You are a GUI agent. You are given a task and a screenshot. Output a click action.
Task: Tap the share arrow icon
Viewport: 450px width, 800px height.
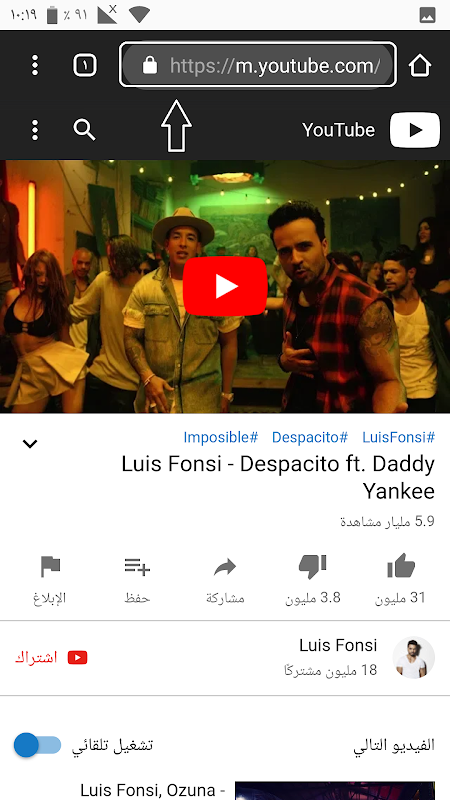[225, 567]
